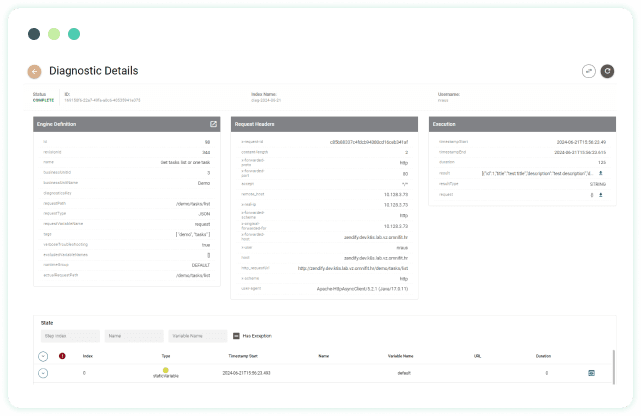Image resolution: width=641 pixels, height=416 pixels.
Task: Open details icon for state row 0
Action: pos(591,373)
